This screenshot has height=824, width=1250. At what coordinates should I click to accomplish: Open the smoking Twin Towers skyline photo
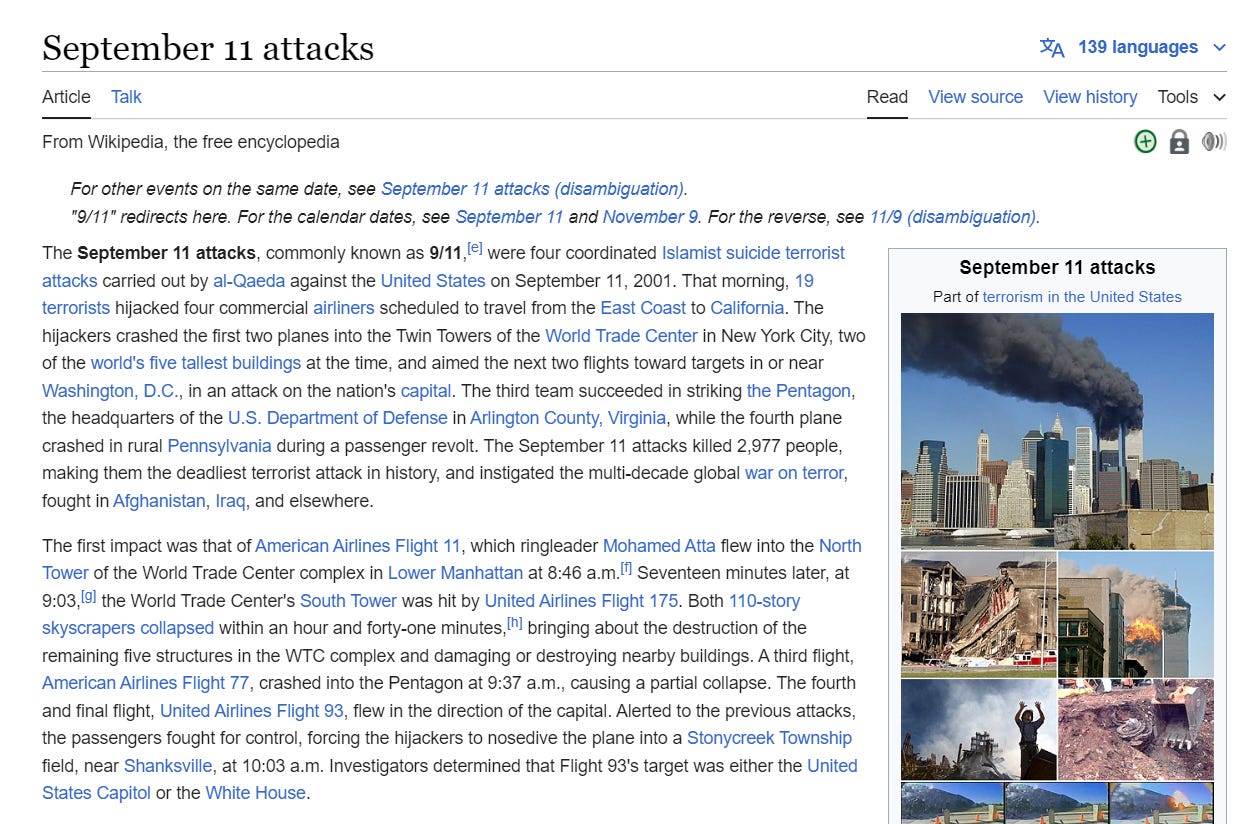tap(1057, 431)
